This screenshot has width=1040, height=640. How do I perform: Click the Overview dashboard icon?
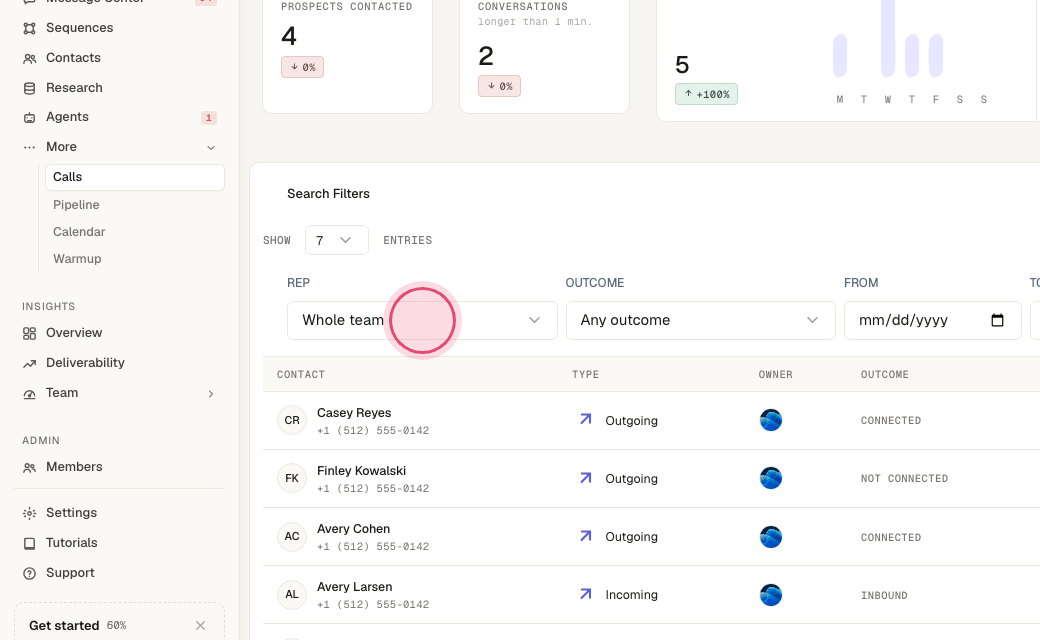pyautogui.click(x=29, y=334)
